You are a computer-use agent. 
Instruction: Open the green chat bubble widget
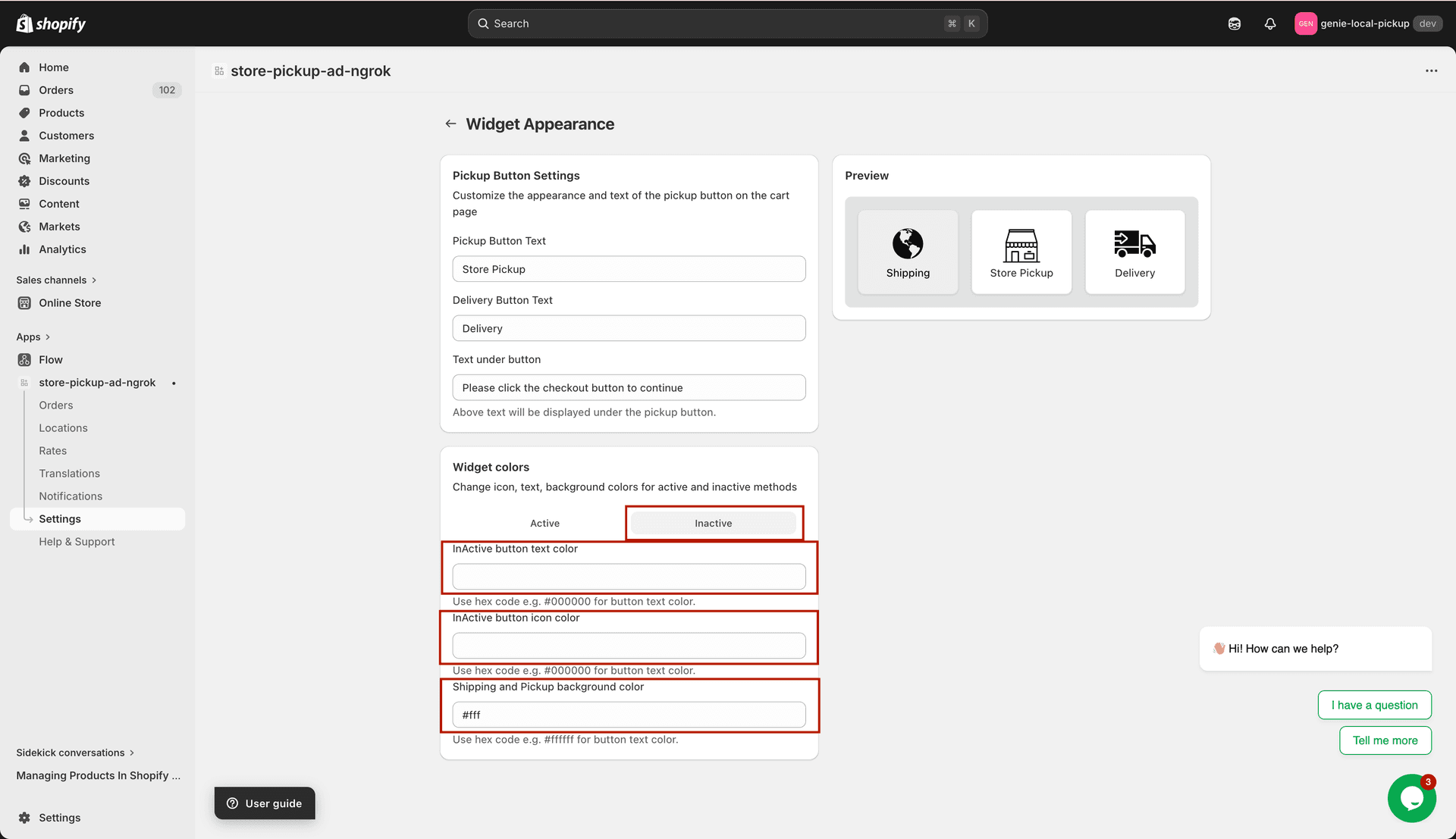point(1411,798)
